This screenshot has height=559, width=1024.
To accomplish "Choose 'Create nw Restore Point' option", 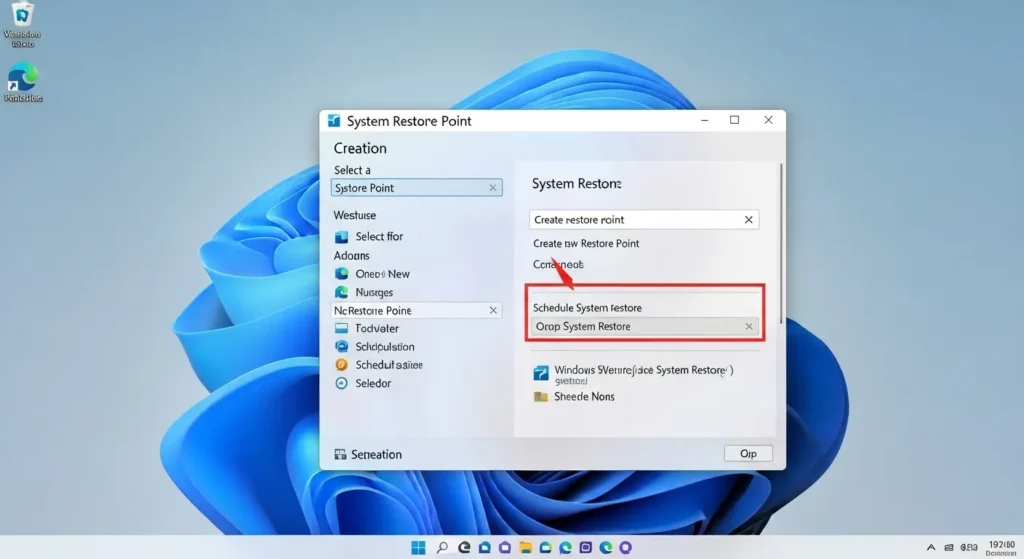I will click(x=586, y=243).
